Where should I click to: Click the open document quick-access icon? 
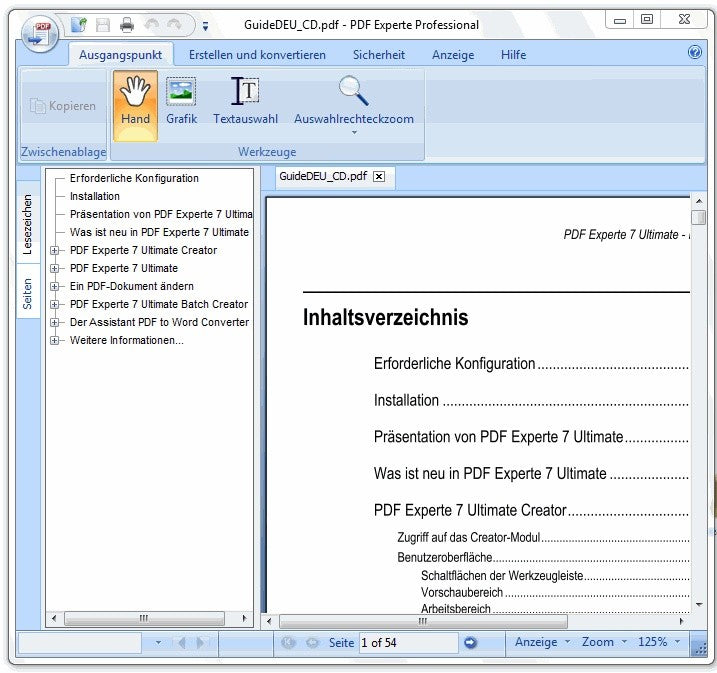coord(79,24)
